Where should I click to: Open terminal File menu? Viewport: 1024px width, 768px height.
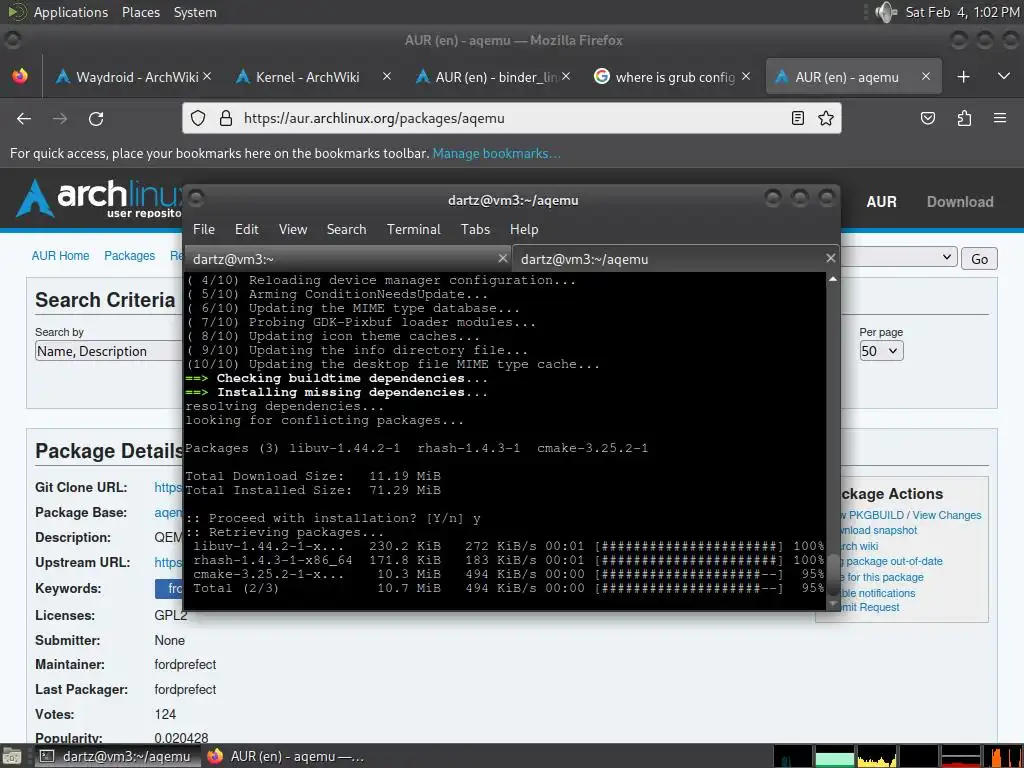(x=204, y=229)
